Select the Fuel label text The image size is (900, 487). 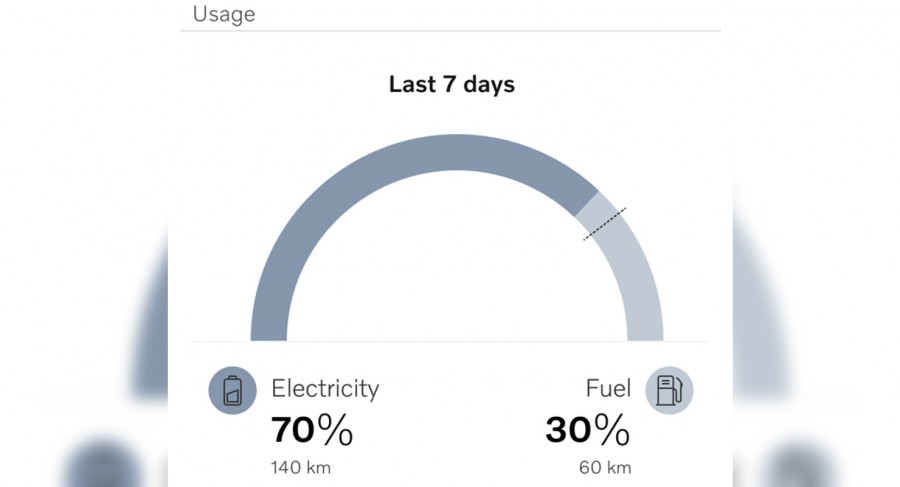point(608,388)
